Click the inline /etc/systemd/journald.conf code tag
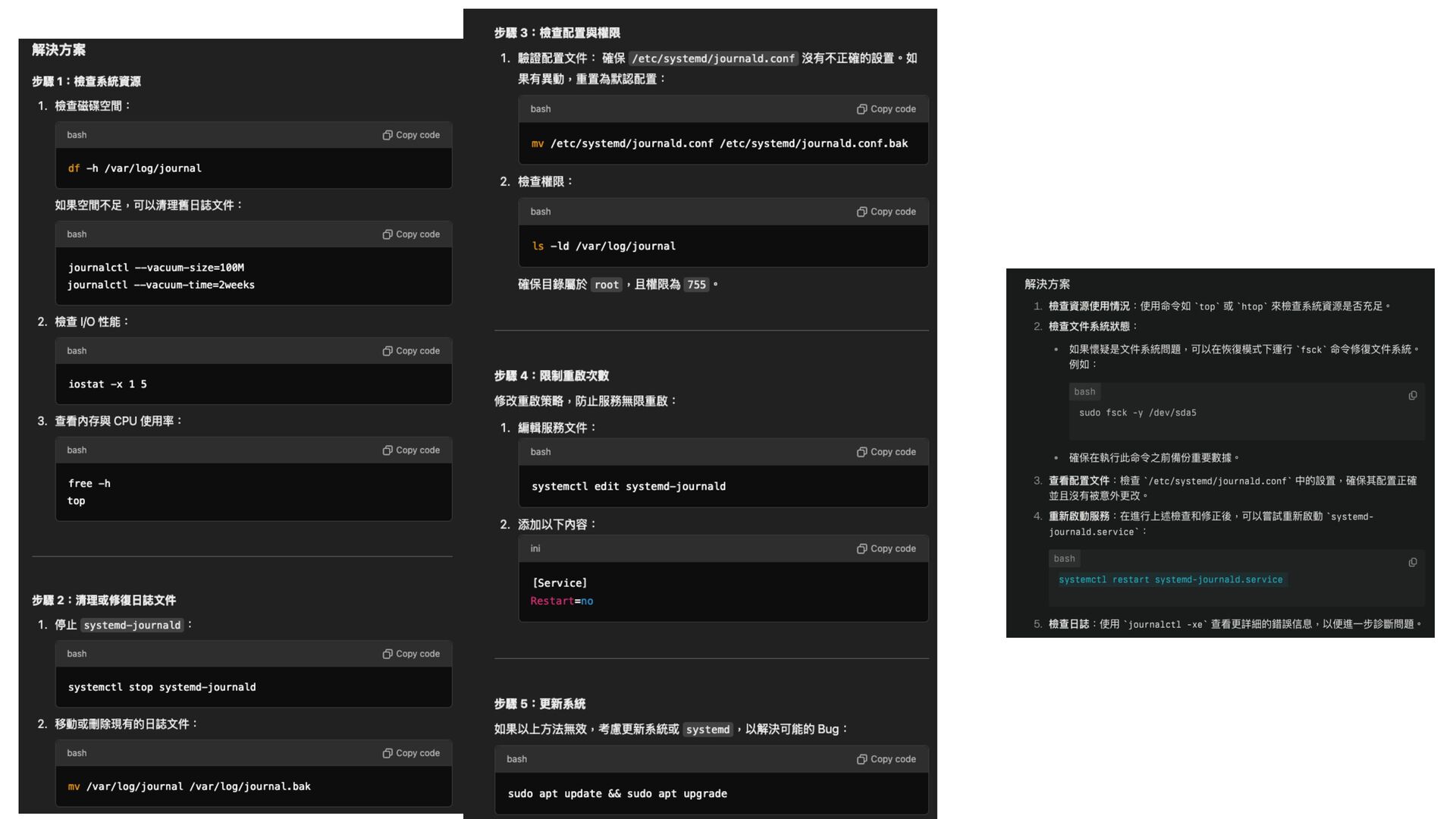 click(x=713, y=58)
